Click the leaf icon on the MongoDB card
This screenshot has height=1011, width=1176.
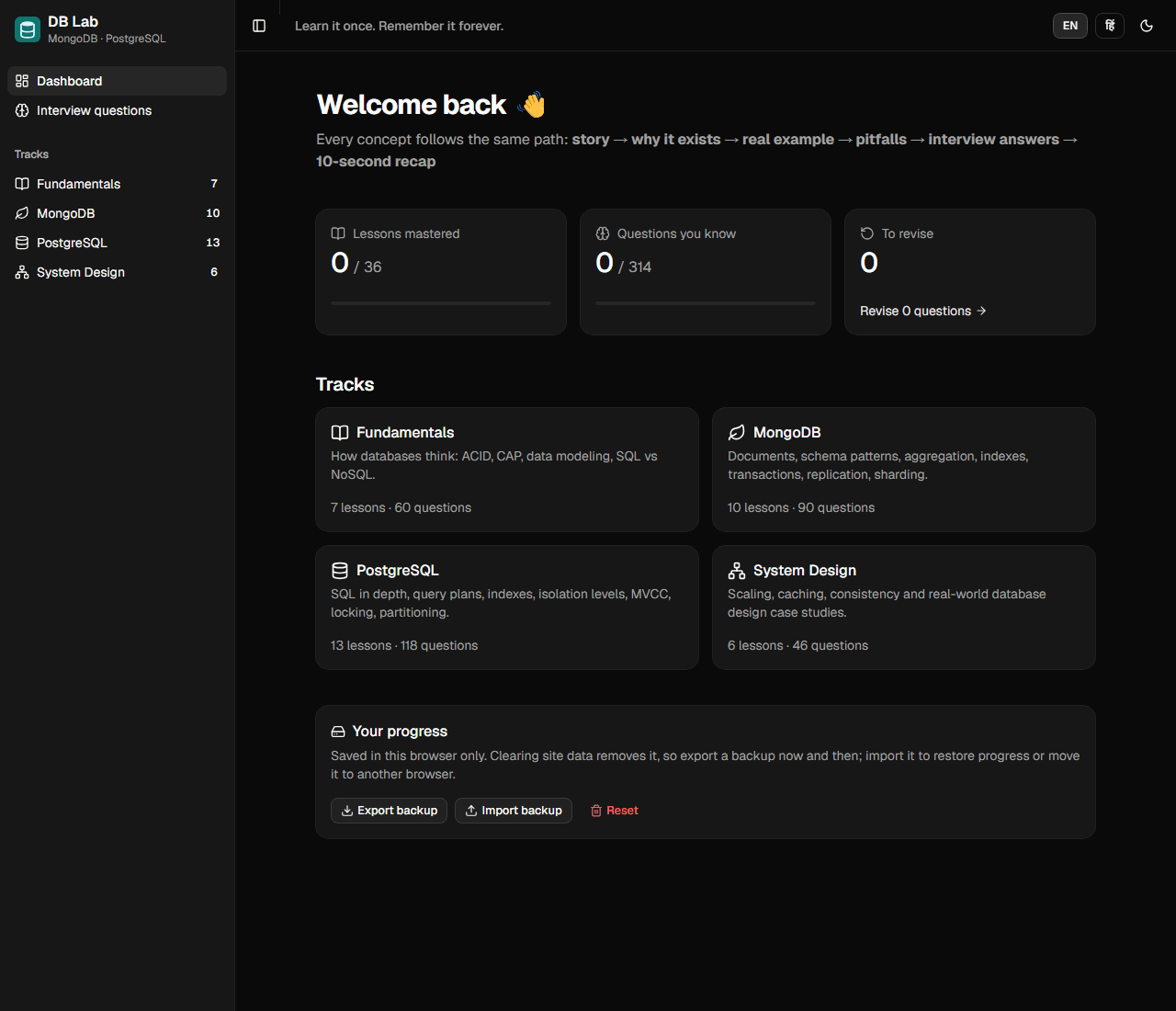[737, 432]
